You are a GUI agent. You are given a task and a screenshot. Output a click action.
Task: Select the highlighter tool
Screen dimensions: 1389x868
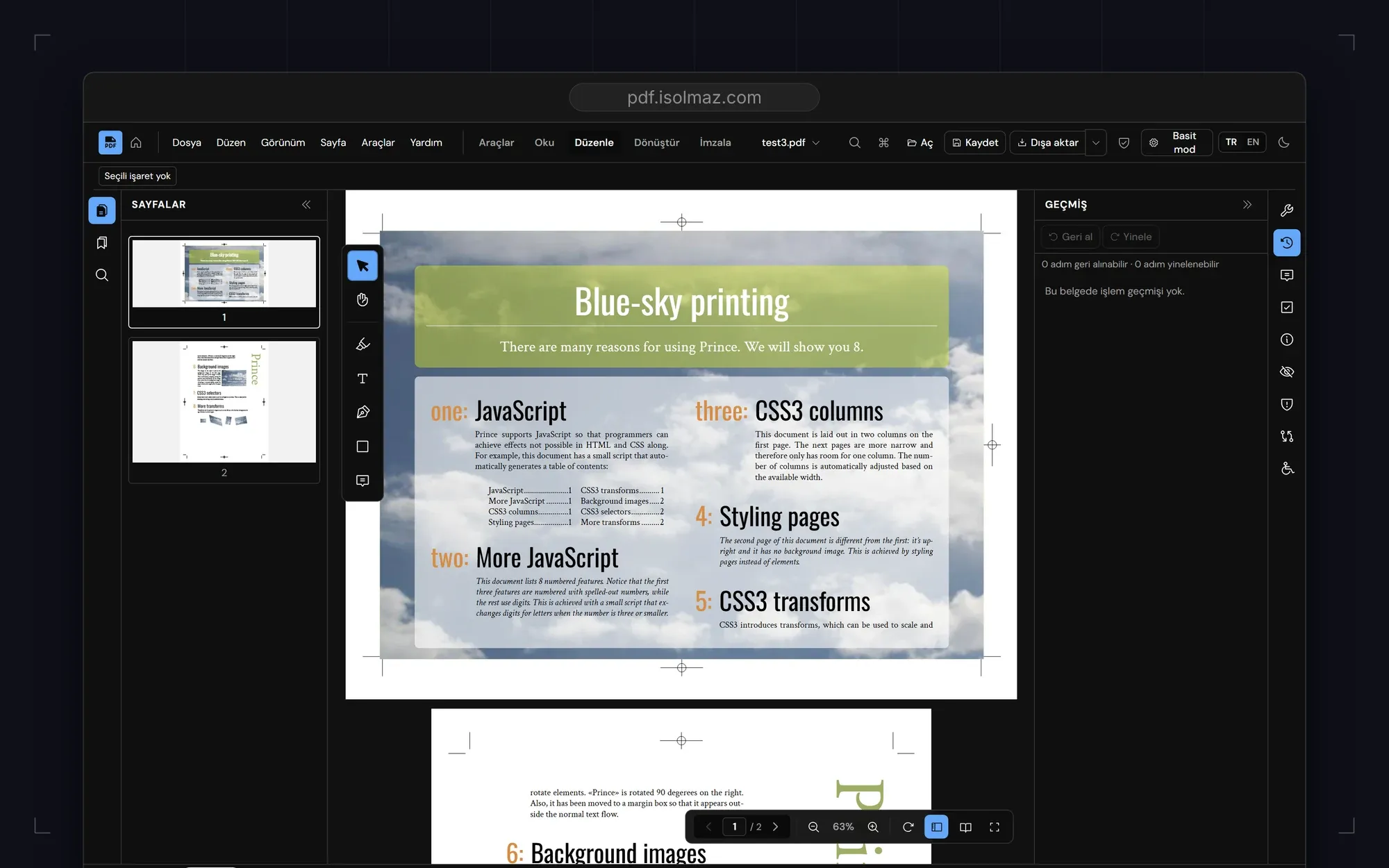[x=363, y=344]
